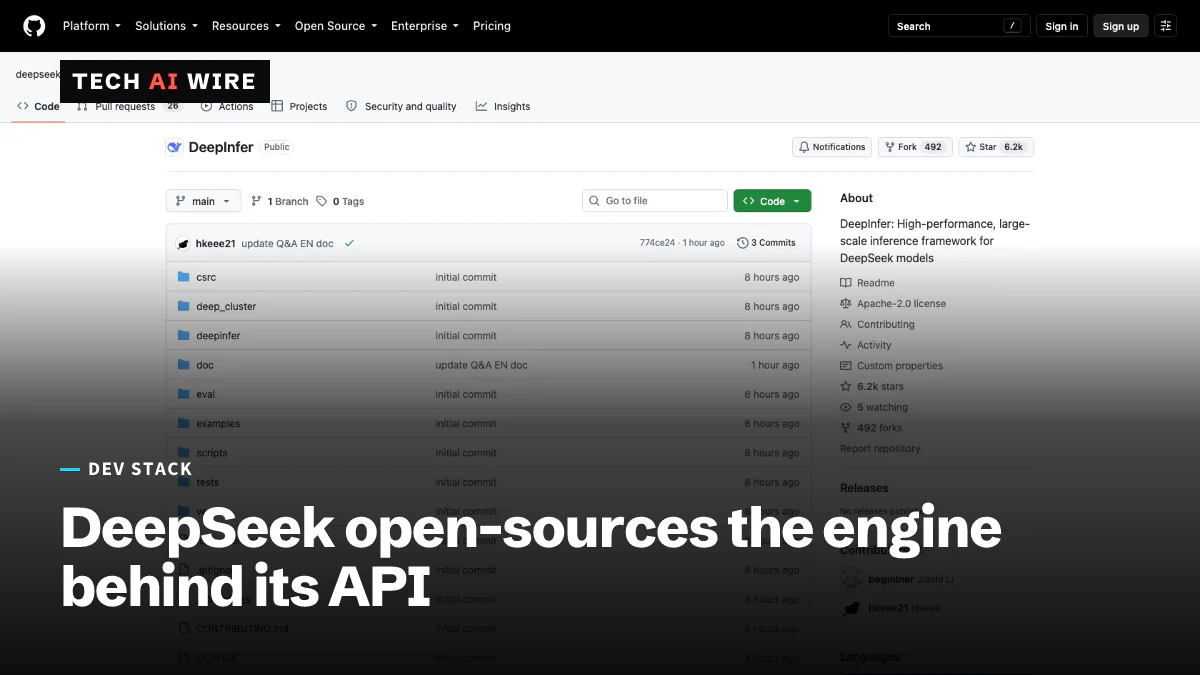Click the Activity pulse icon

click(x=846, y=345)
